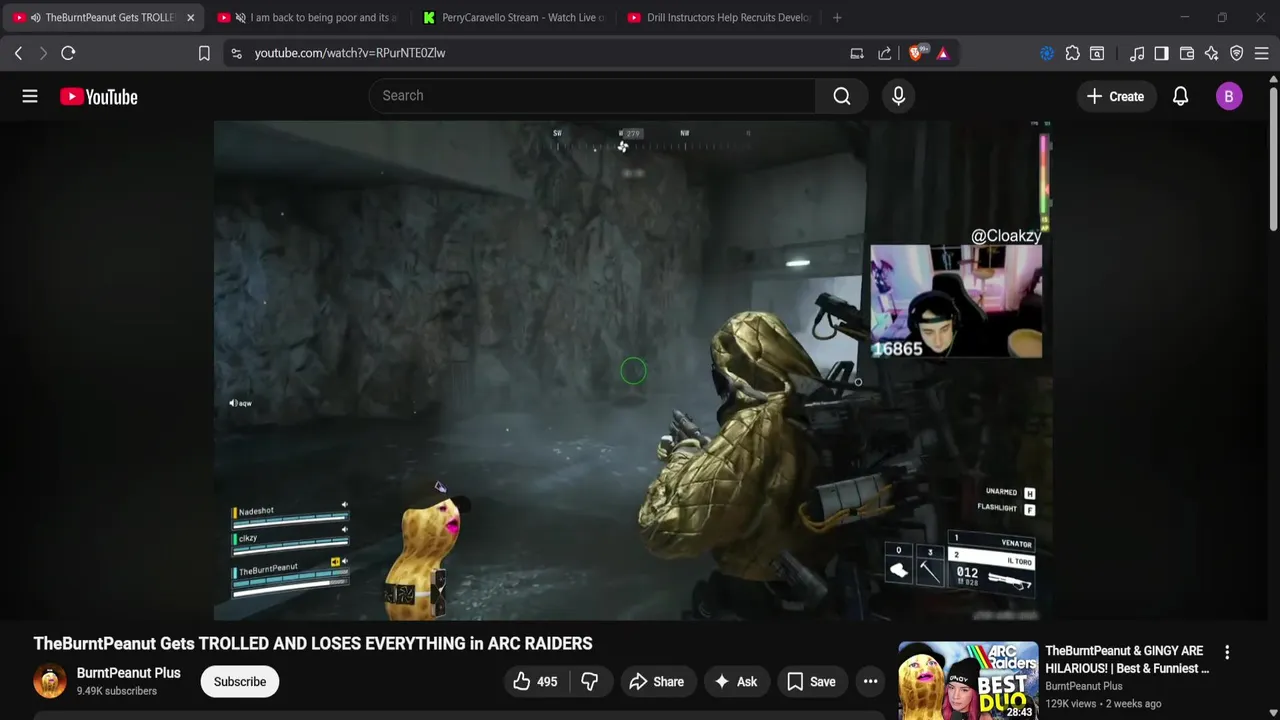
Task: Open the Share dialog
Action: click(656, 682)
